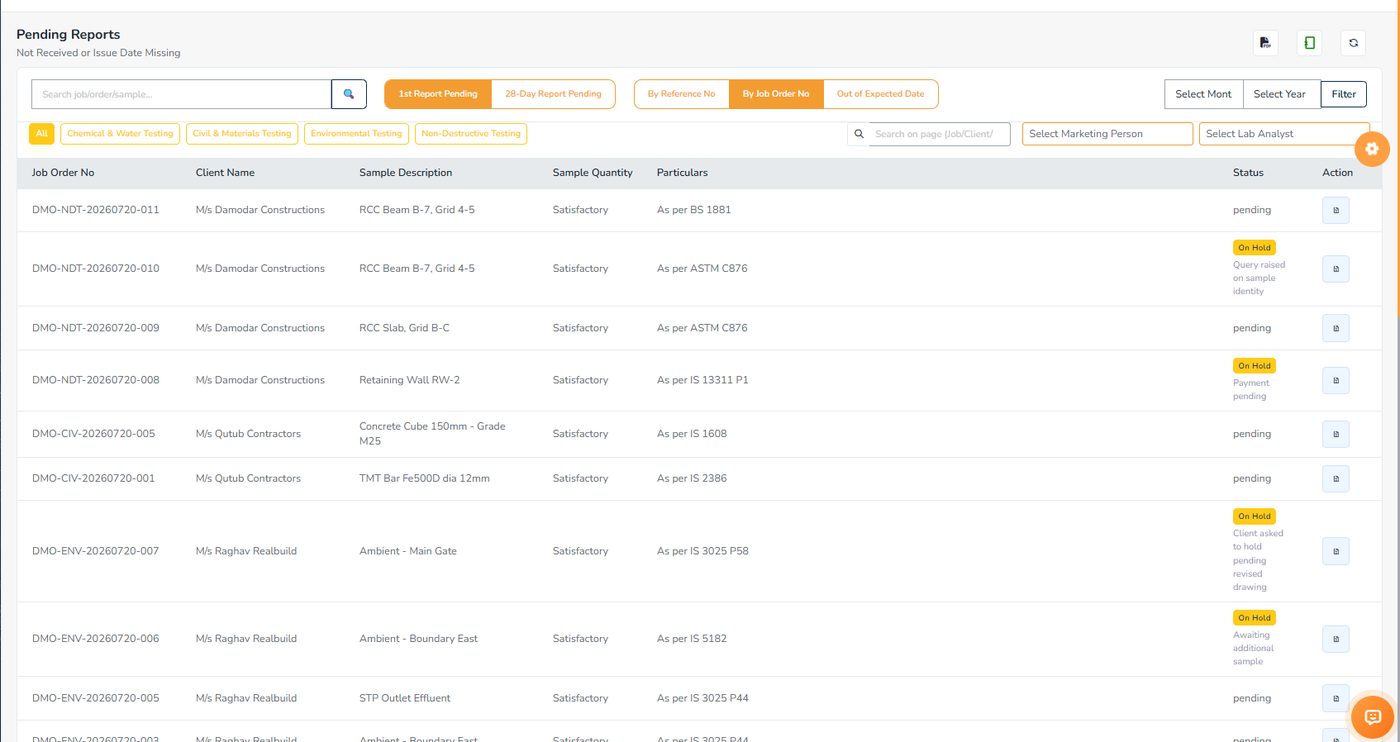Open action document for DMO-NDT-20260720-011

click(1336, 210)
